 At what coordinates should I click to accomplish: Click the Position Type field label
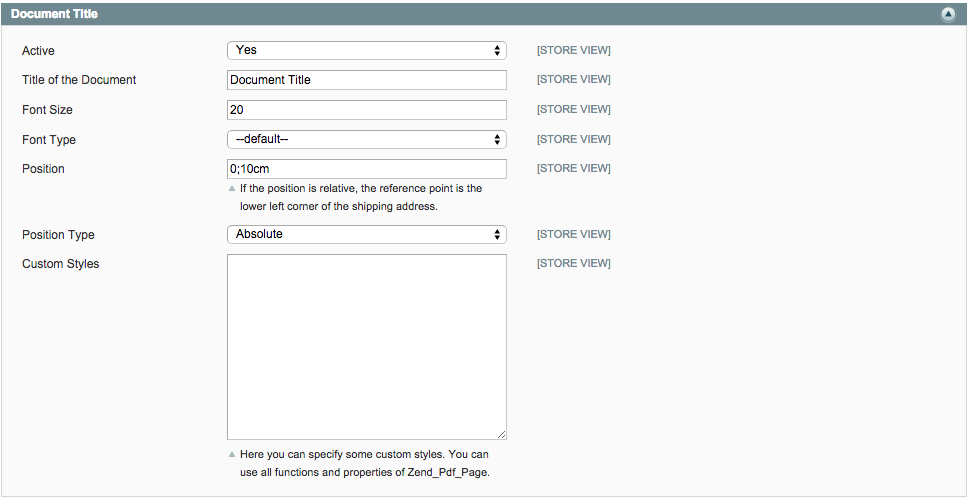pyautogui.click(x=58, y=235)
